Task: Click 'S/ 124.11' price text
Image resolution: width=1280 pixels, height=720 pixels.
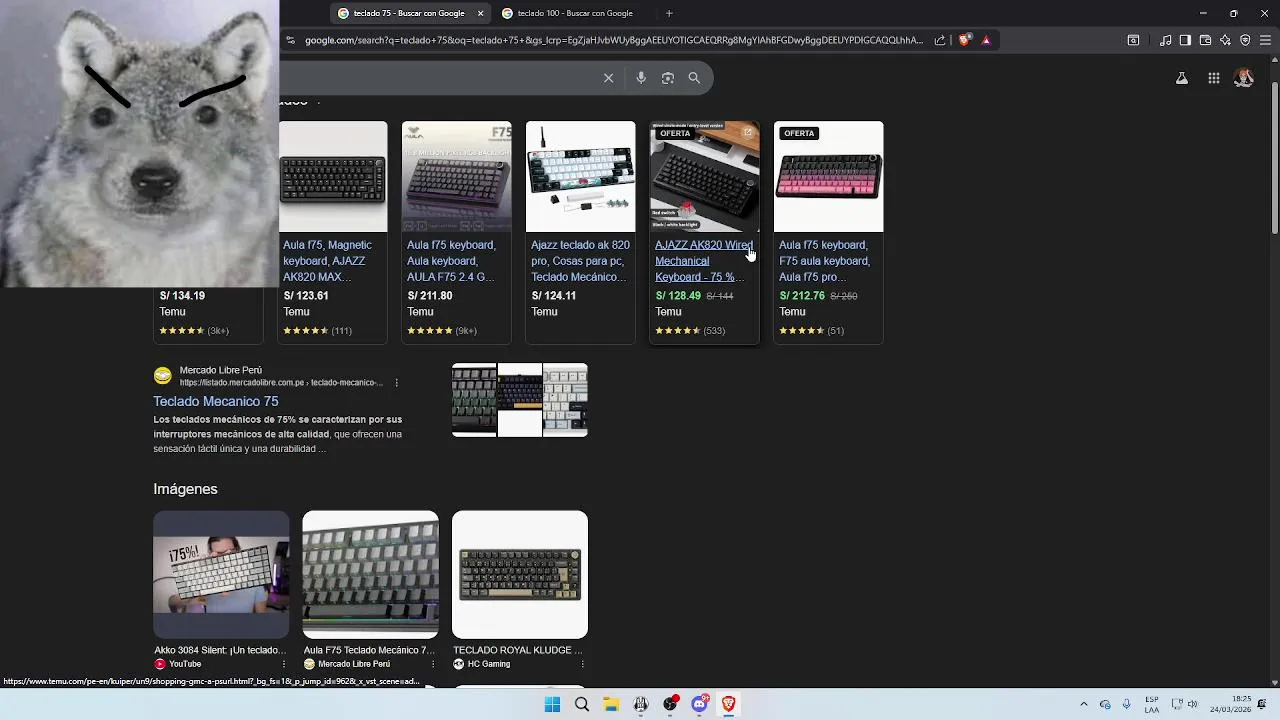Action: click(x=554, y=296)
